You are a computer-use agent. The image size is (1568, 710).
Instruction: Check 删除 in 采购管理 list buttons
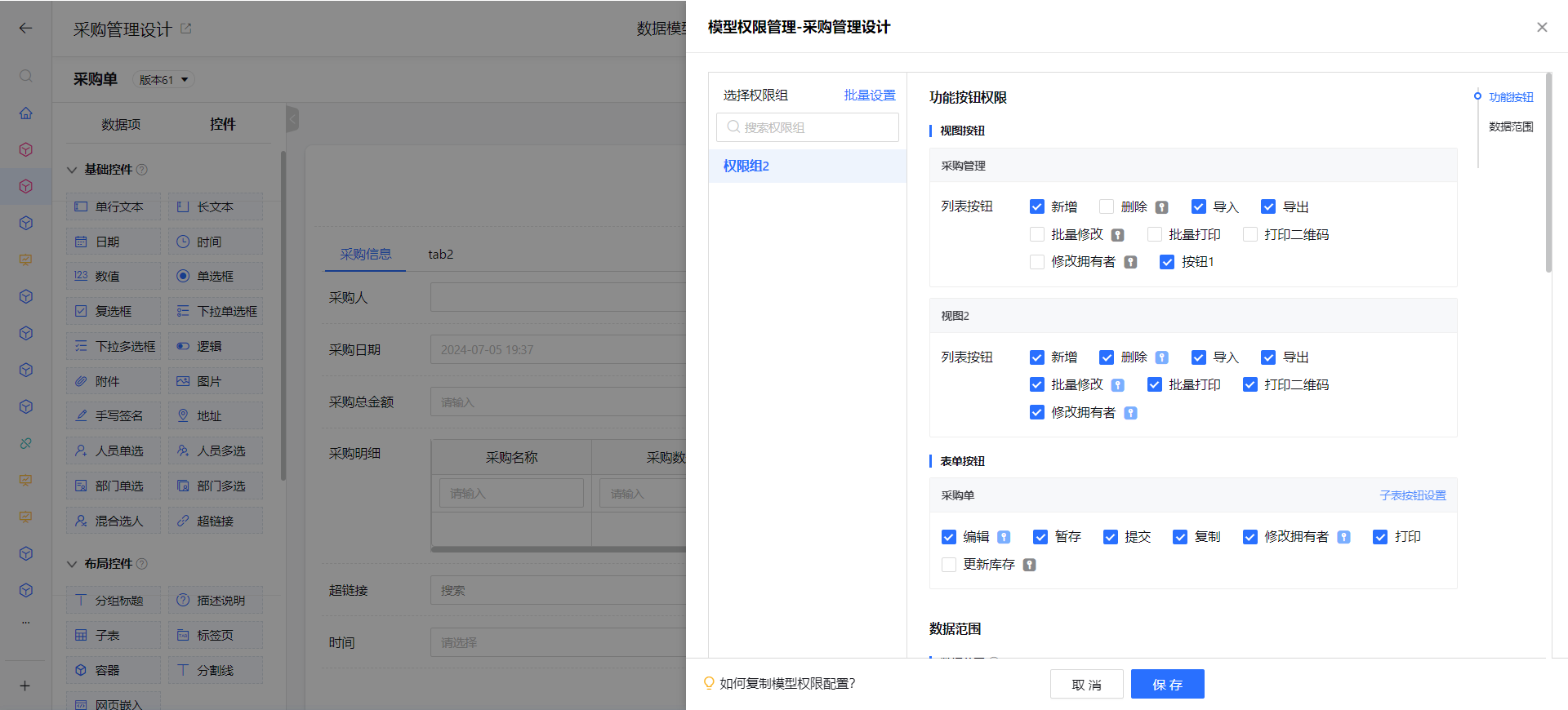tap(1107, 206)
